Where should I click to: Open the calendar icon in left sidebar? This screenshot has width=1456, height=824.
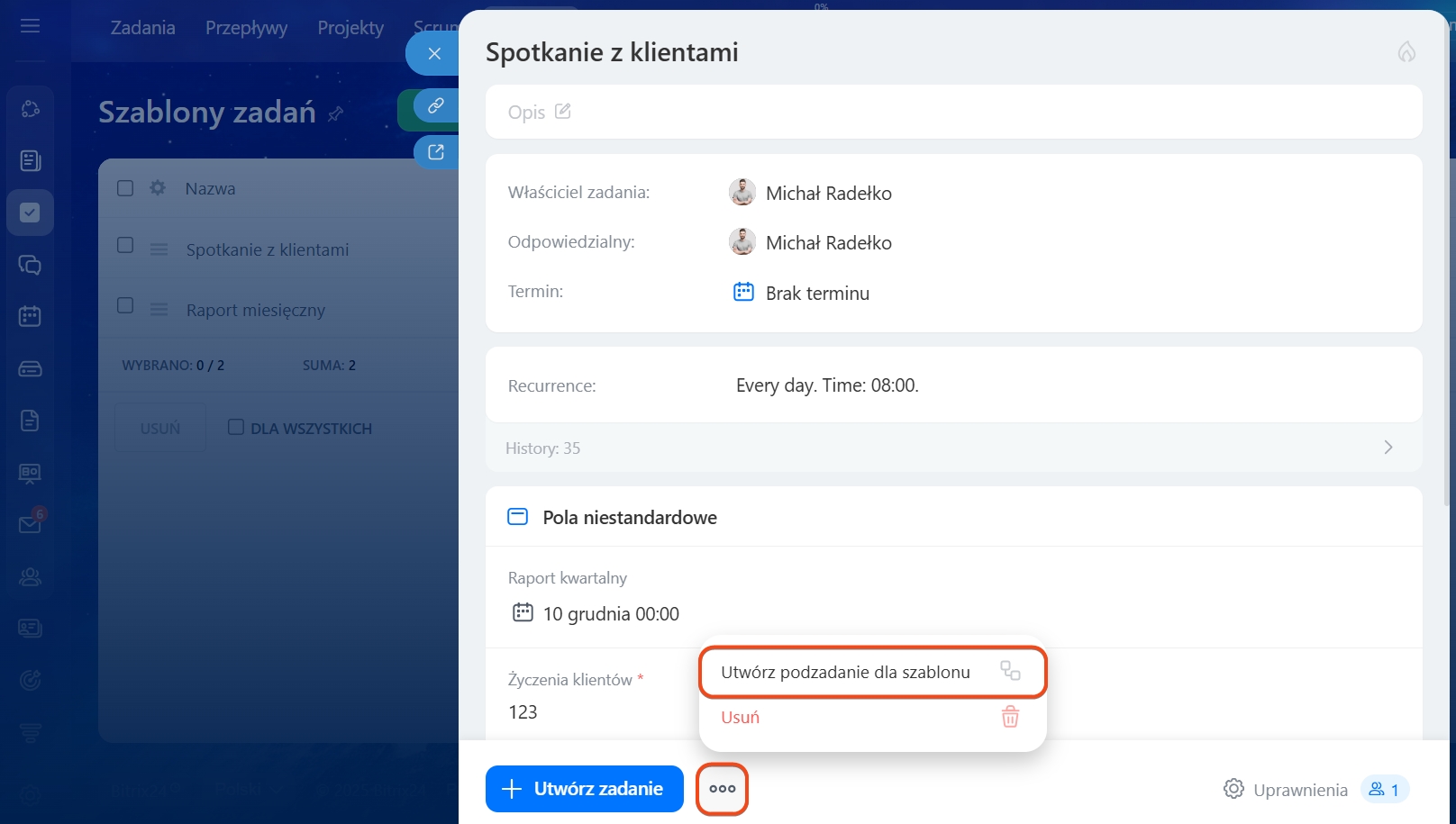[x=30, y=316]
